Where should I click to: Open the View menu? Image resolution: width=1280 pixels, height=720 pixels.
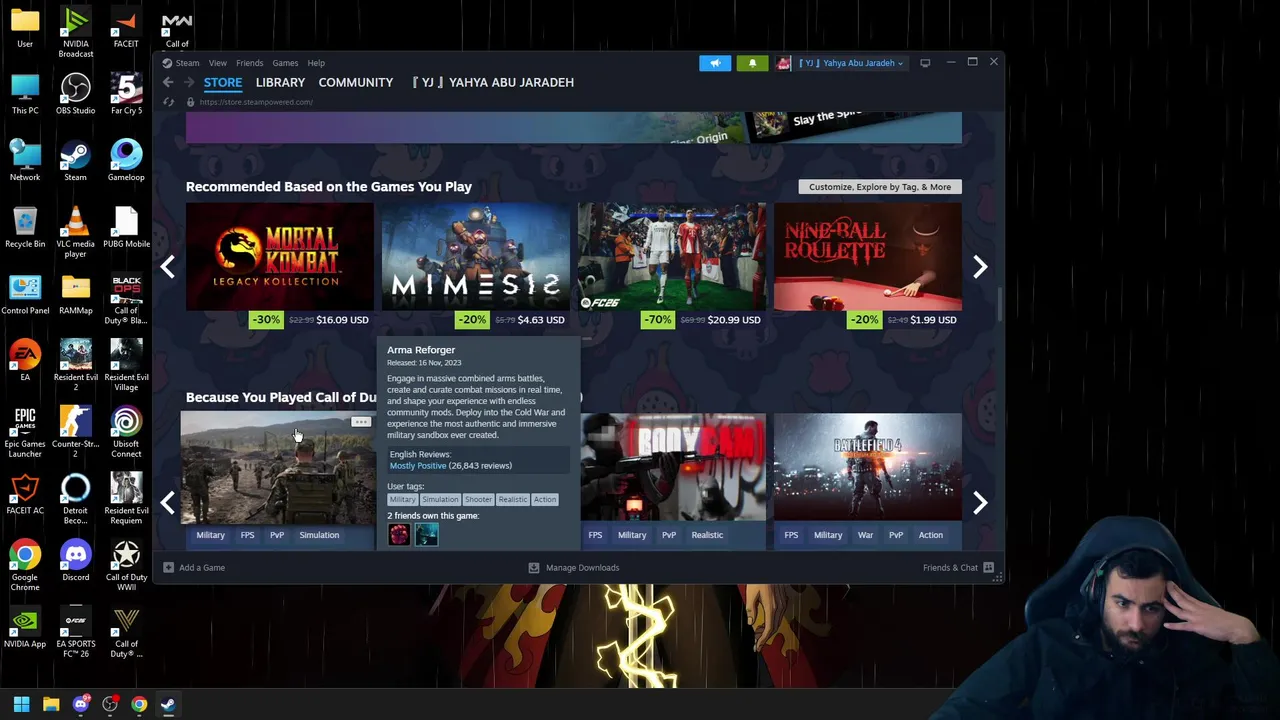click(x=217, y=63)
